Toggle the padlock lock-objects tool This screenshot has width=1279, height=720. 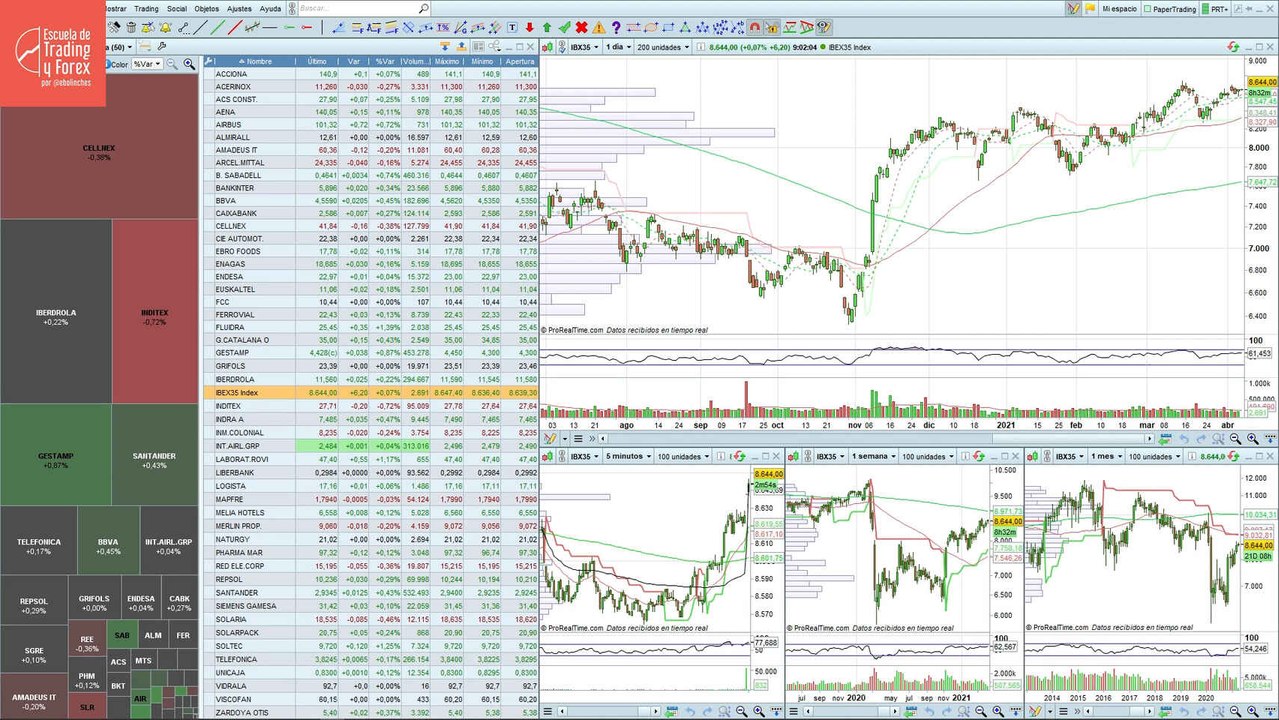click(771, 27)
